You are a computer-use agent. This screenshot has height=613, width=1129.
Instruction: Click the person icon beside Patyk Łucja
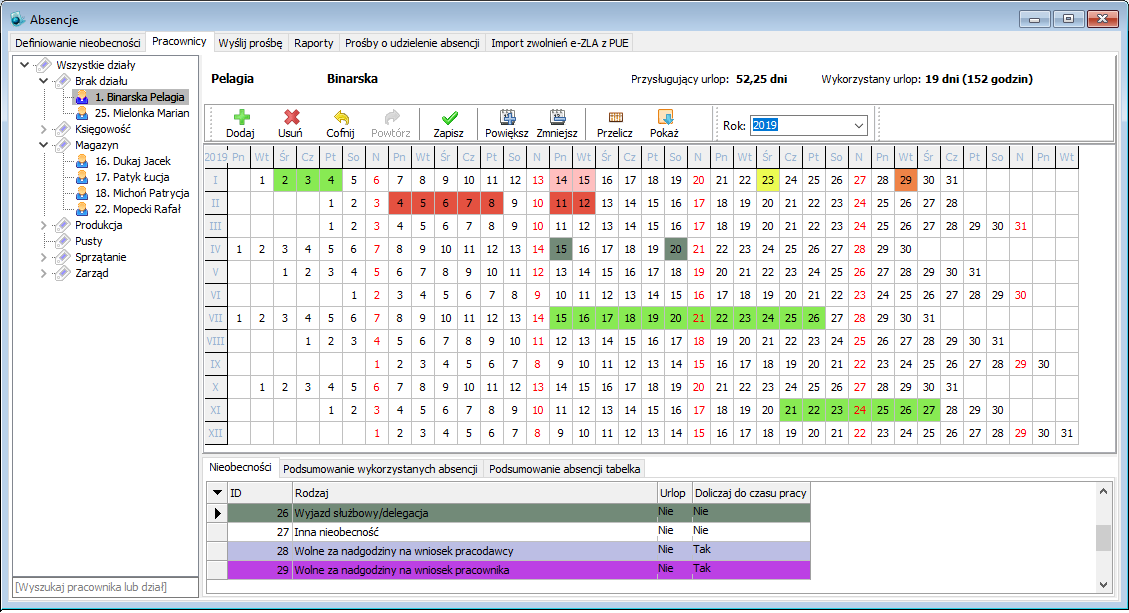tap(82, 177)
